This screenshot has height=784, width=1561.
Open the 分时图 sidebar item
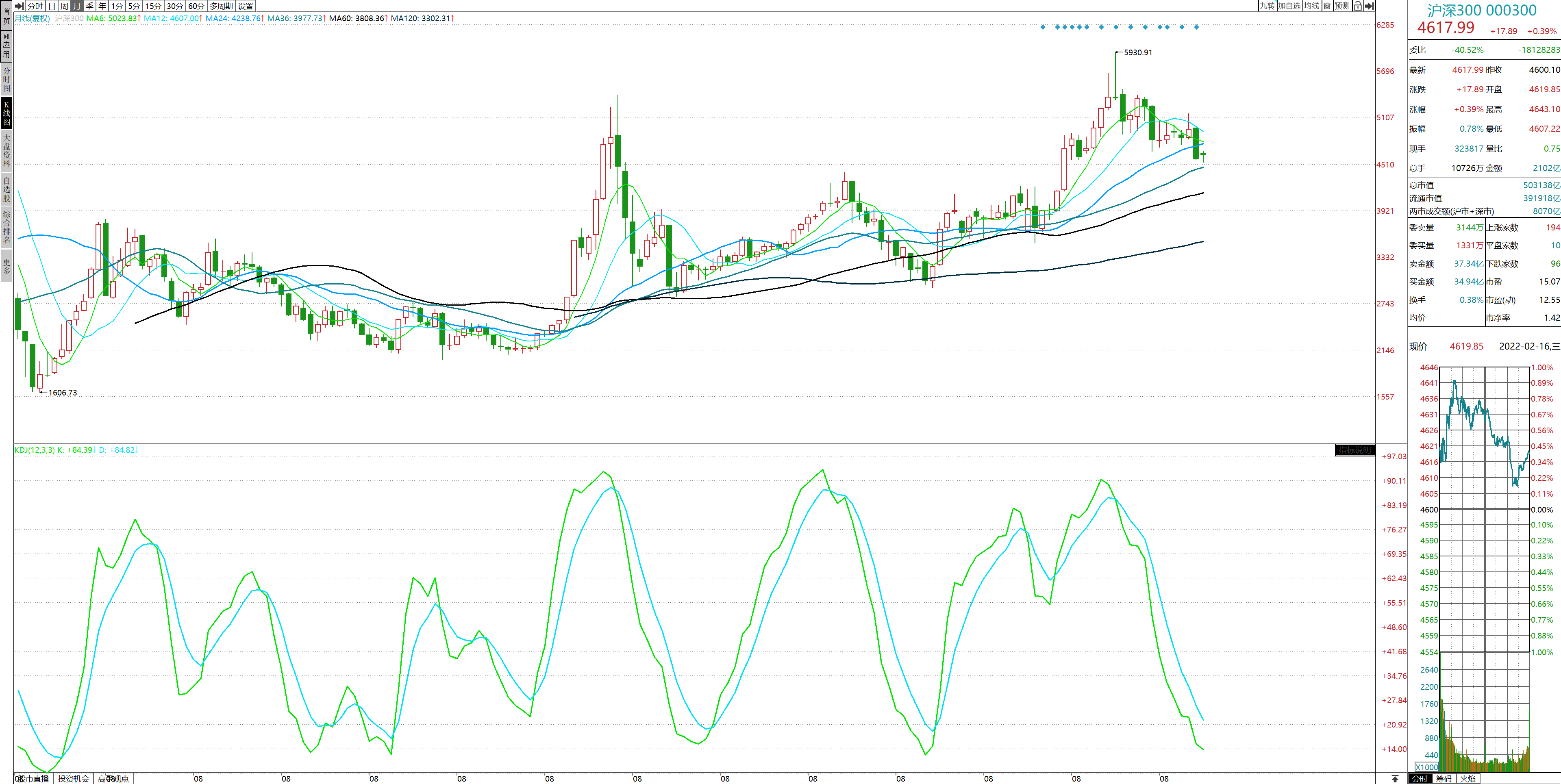(7, 79)
